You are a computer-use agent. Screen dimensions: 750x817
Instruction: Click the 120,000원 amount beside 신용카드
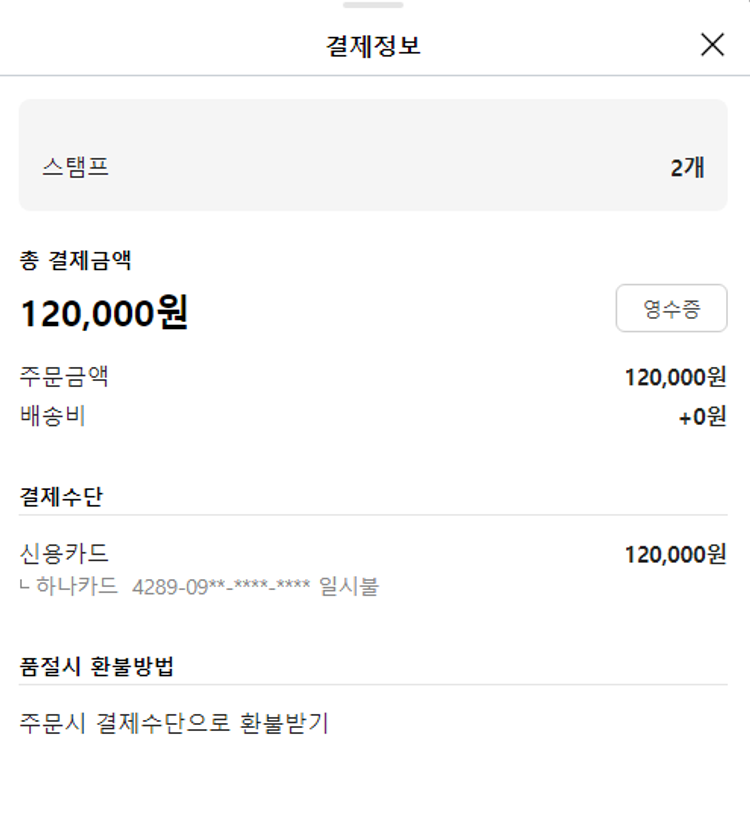coord(675,554)
